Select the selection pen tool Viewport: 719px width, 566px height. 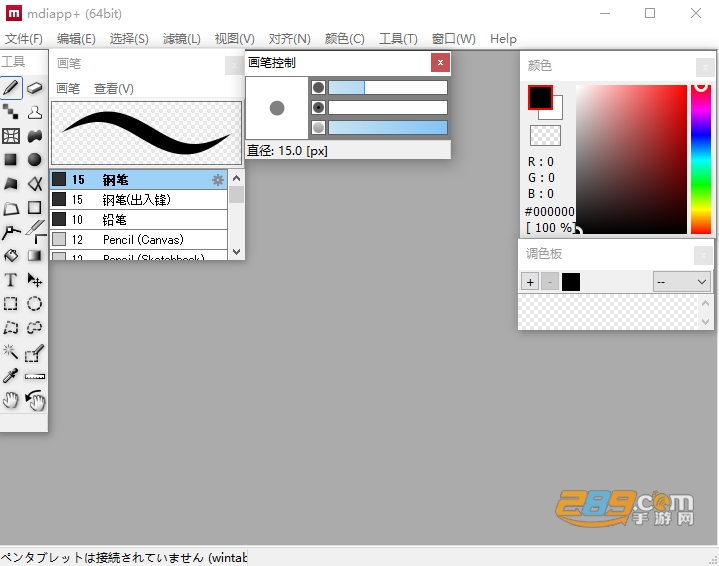pos(35,353)
